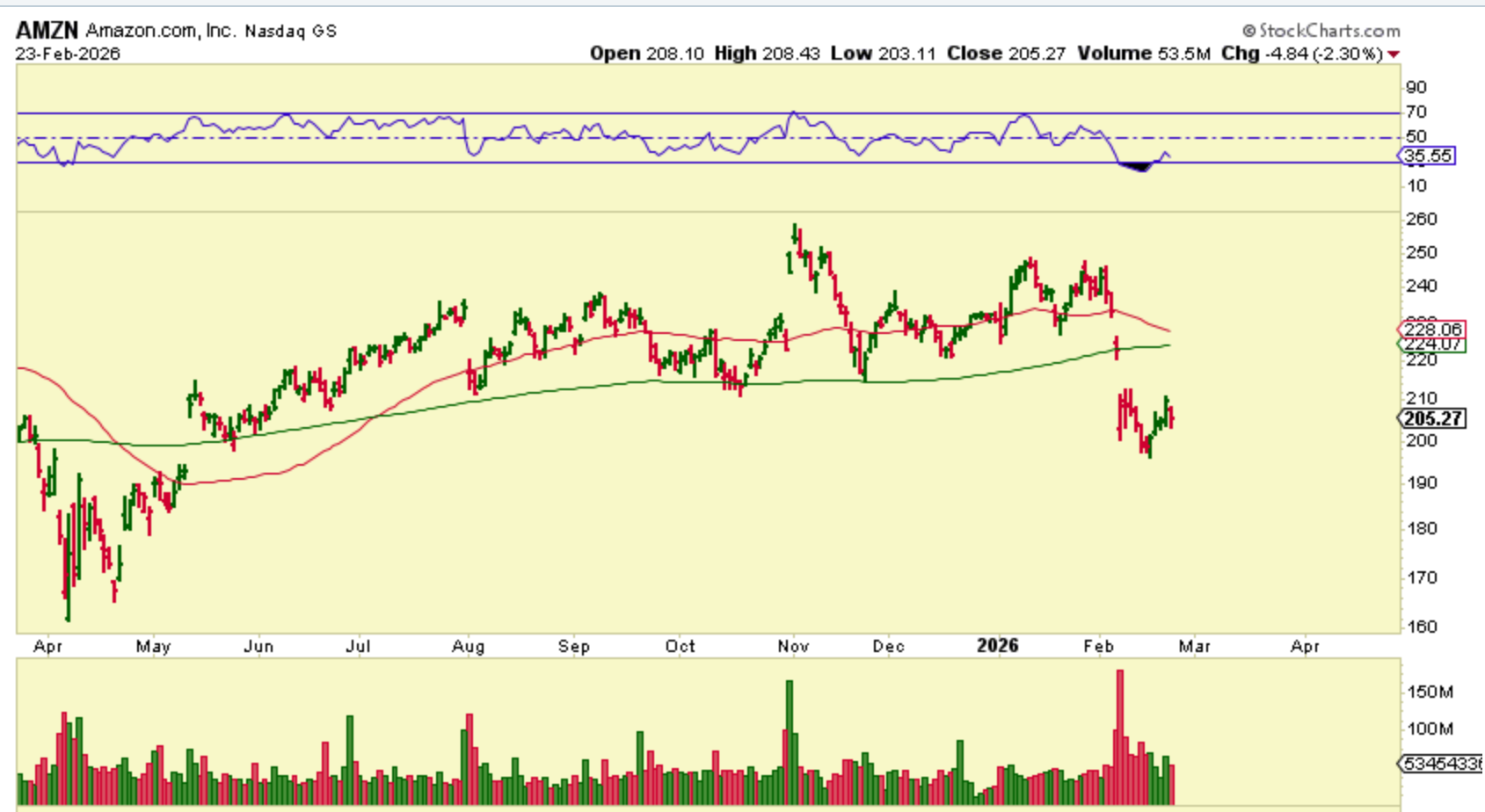Click the RSI scale label 10

tap(1416, 185)
